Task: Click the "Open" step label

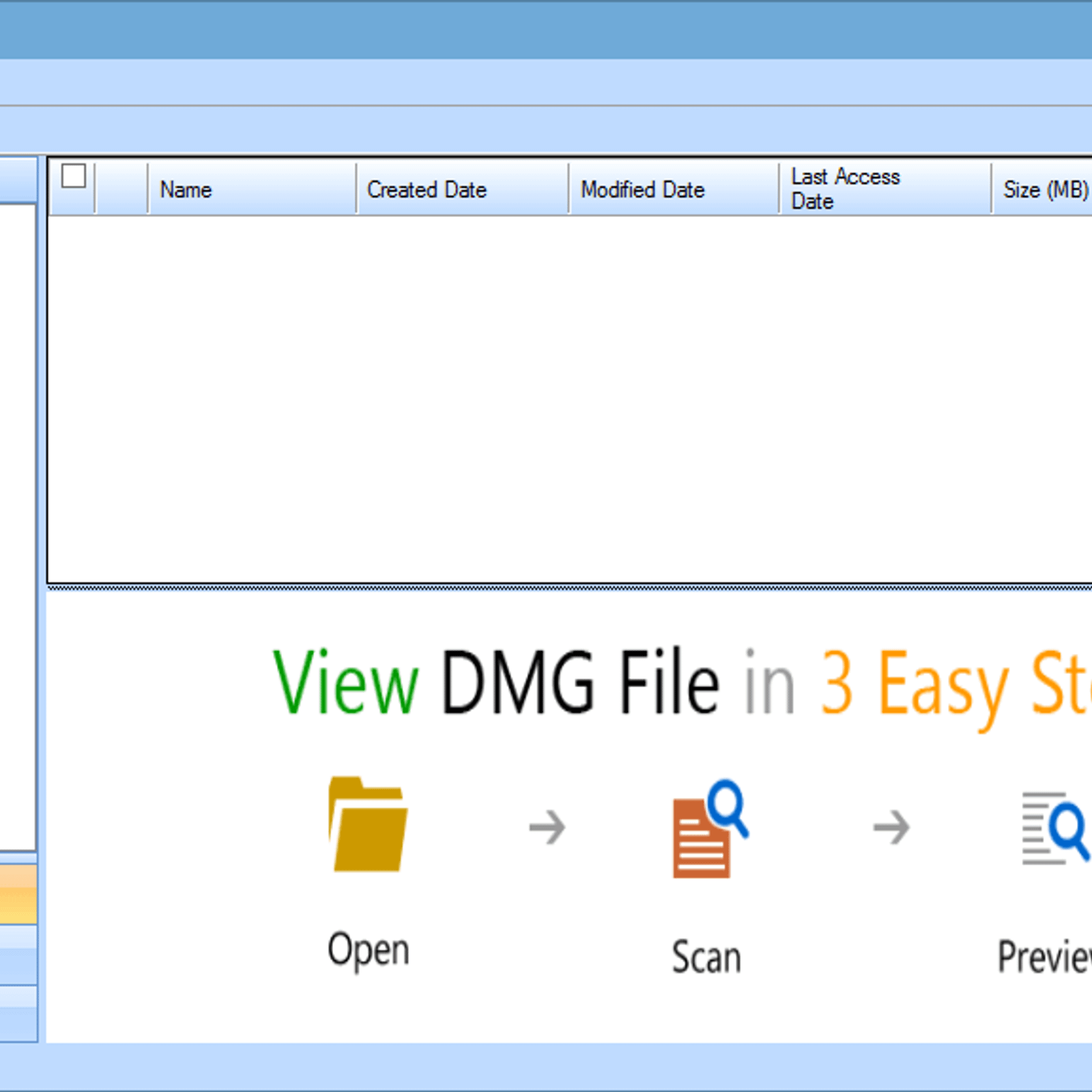Action: [x=368, y=949]
